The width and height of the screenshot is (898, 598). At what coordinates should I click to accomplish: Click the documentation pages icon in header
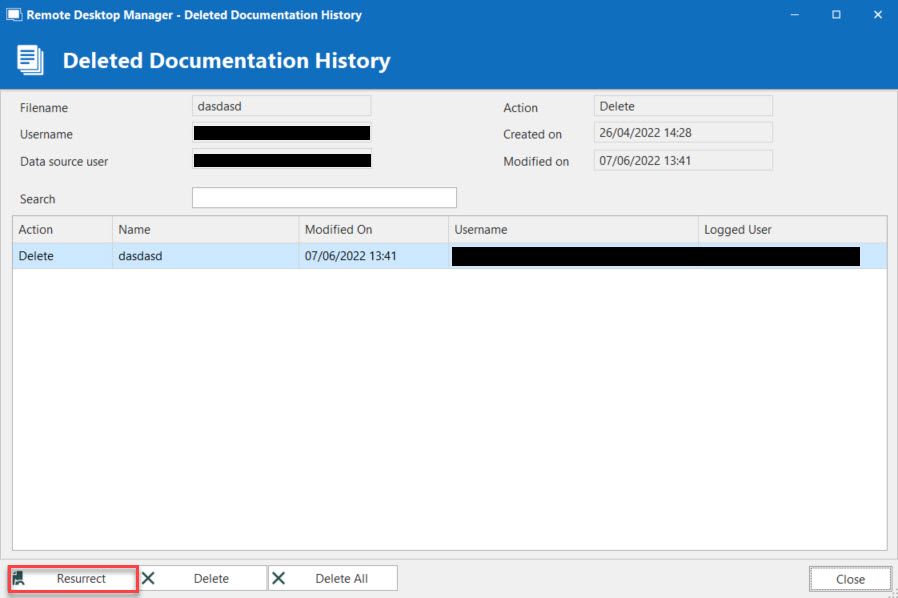click(x=30, y=60)
